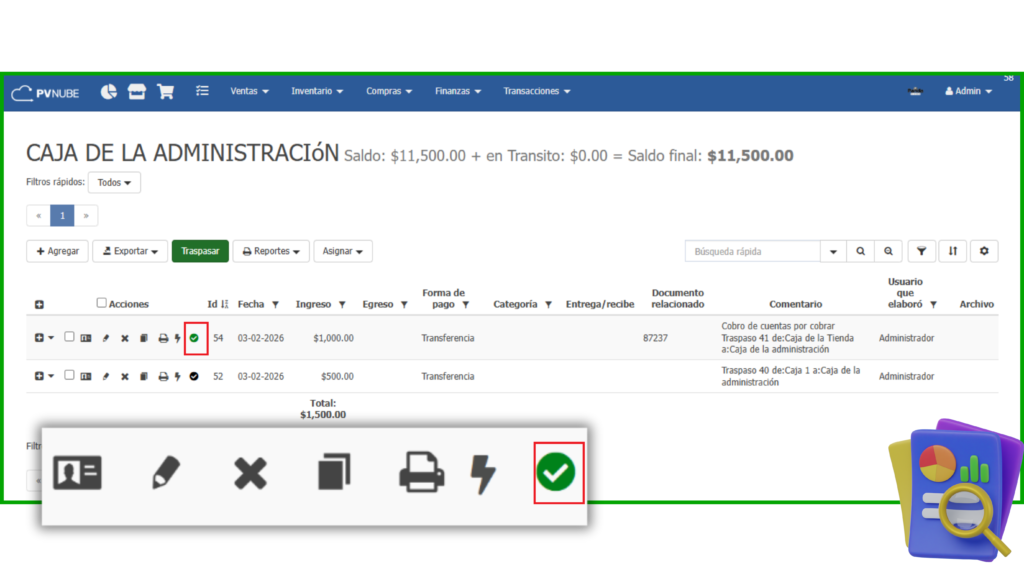1024x576 pixels.
Task: Open the Todos quick filter dropdown
Action: [x=114, y=183]
